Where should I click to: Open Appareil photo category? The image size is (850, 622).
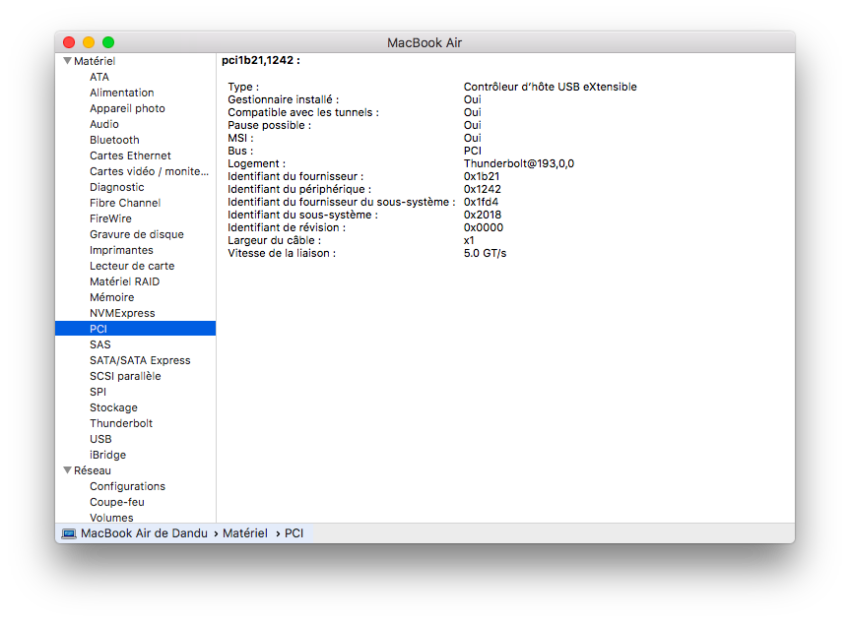click(127, 108)
